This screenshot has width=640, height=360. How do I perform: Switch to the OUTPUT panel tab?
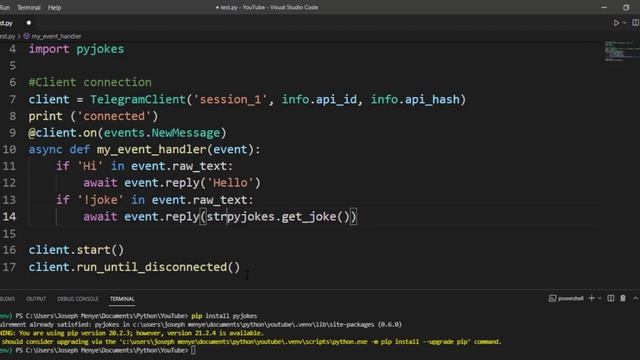click(x=36, y=299)
